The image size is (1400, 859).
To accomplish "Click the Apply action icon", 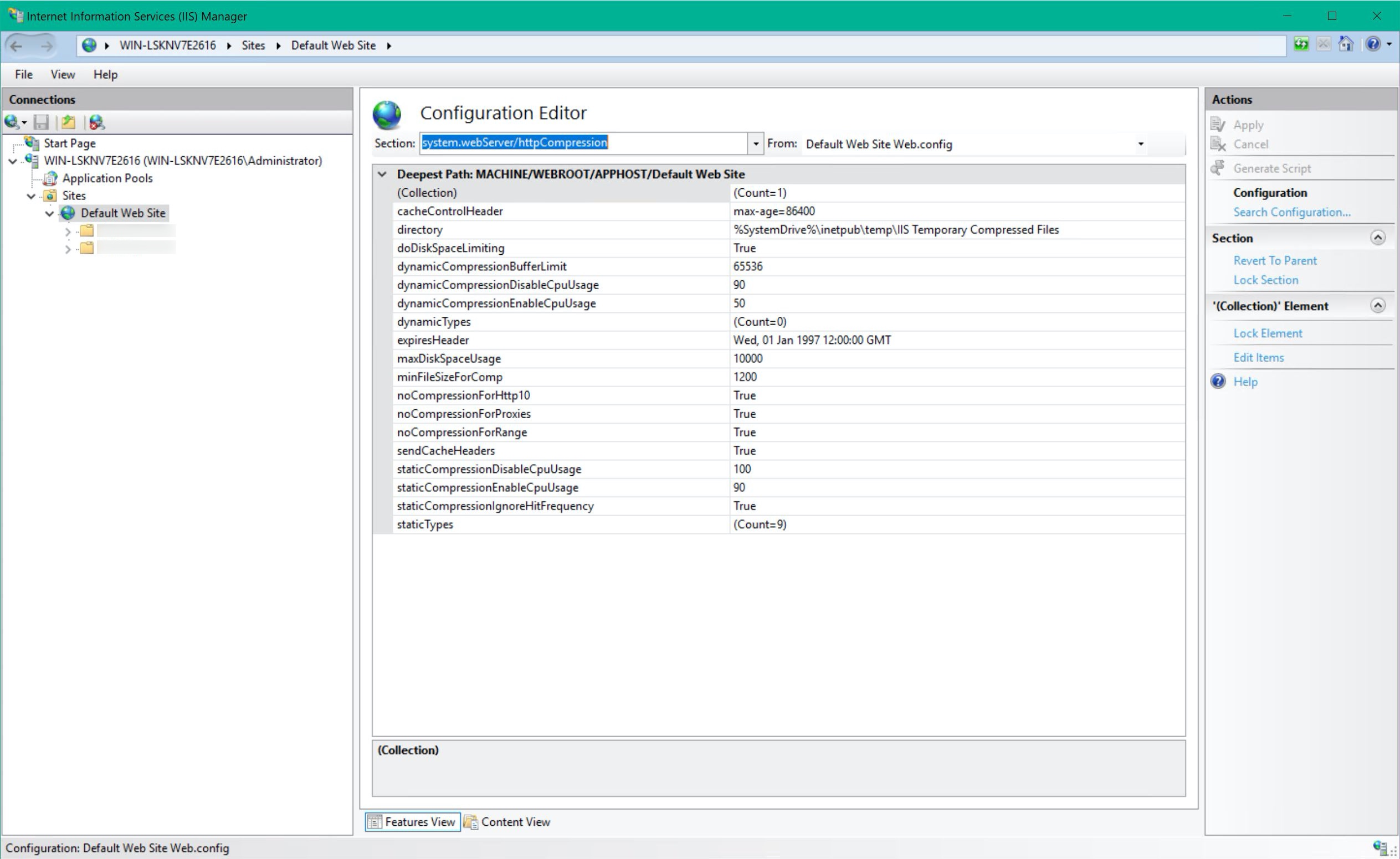I will click(x=1218, y=125).
